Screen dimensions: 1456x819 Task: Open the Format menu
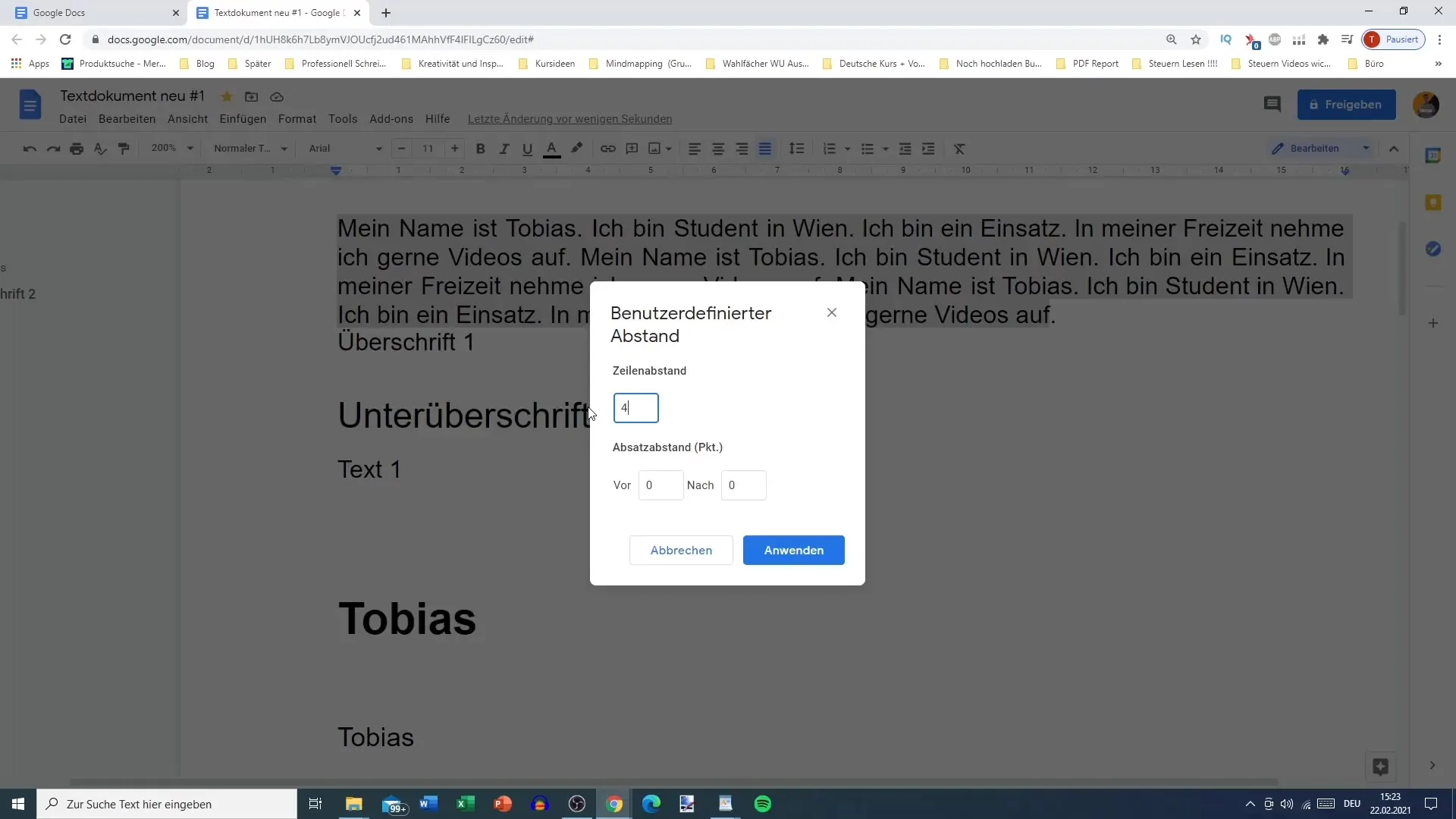[297, 119]
